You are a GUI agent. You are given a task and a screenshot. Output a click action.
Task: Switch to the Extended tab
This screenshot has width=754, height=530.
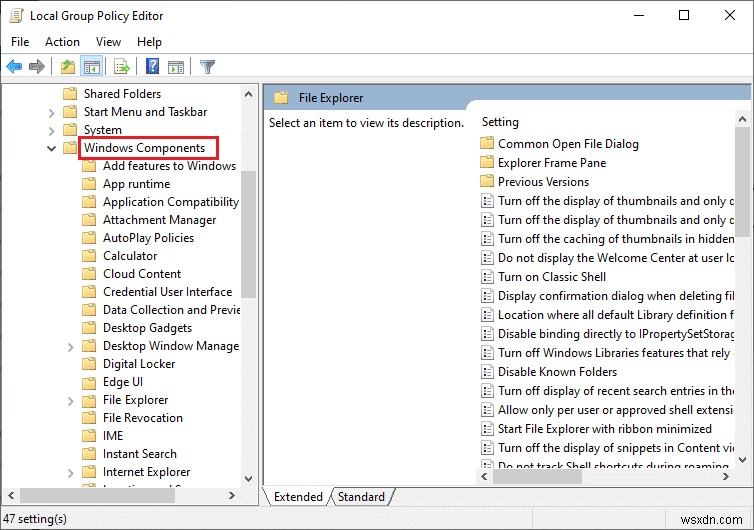tap(298, 496)
